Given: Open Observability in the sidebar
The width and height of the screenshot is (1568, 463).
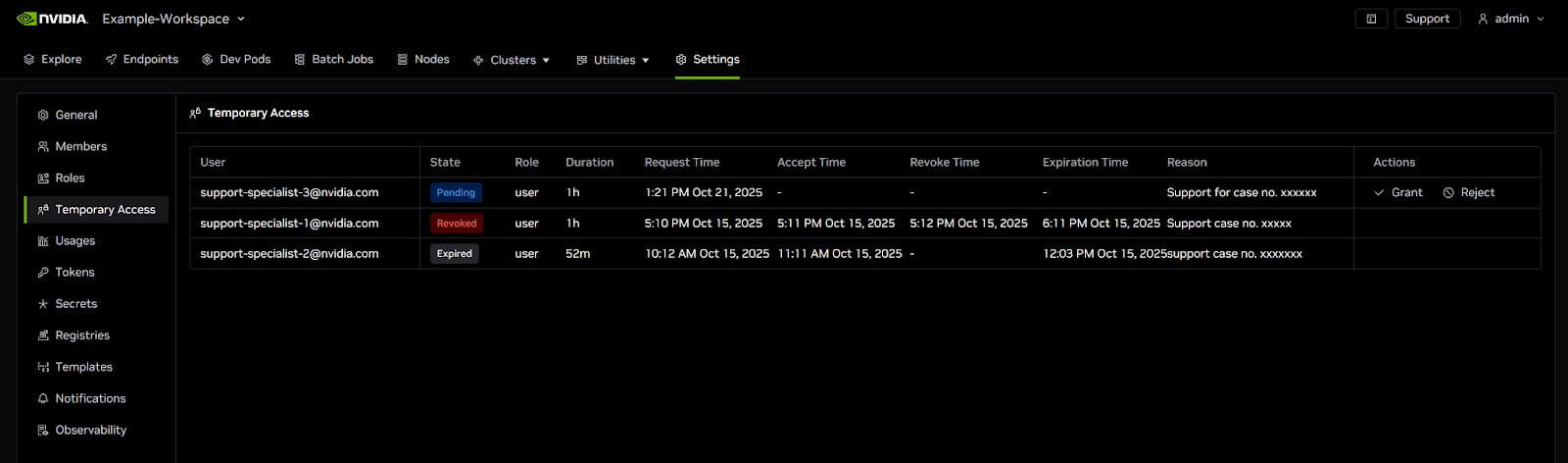Looking at the screenshot, I should coord(90,430).
